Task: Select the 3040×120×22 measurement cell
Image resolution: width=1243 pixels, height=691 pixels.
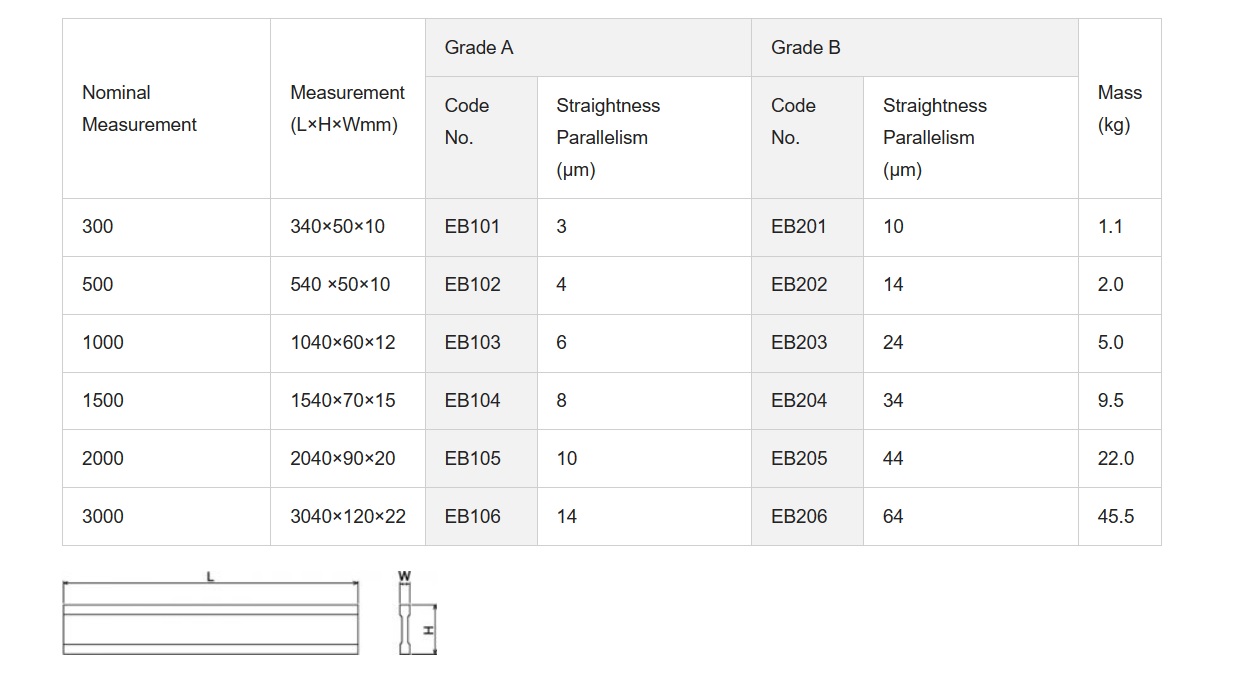Action: [348, 516]
